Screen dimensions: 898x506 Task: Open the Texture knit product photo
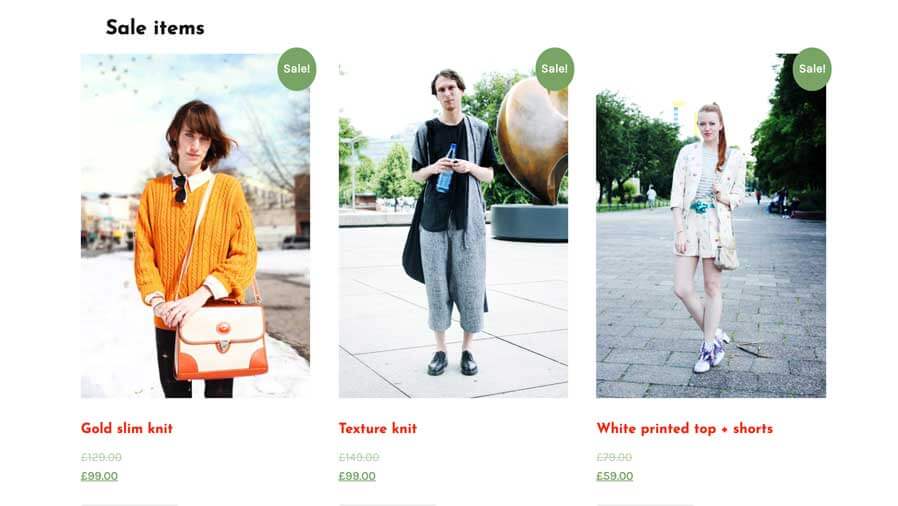click(453, 226)
